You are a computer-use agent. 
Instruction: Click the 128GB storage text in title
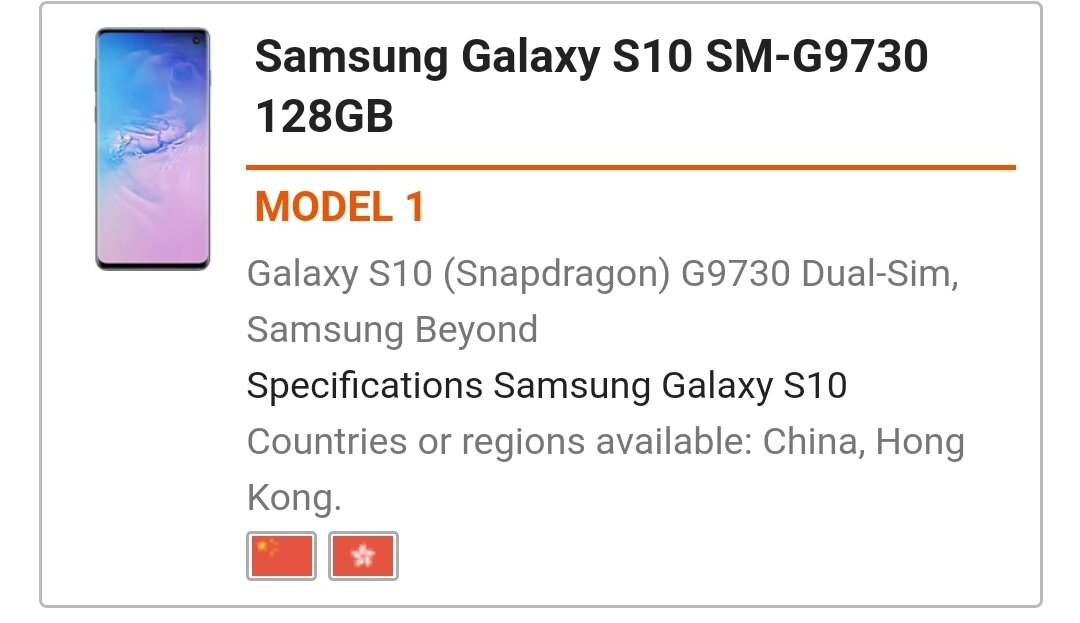click(324, 115)
